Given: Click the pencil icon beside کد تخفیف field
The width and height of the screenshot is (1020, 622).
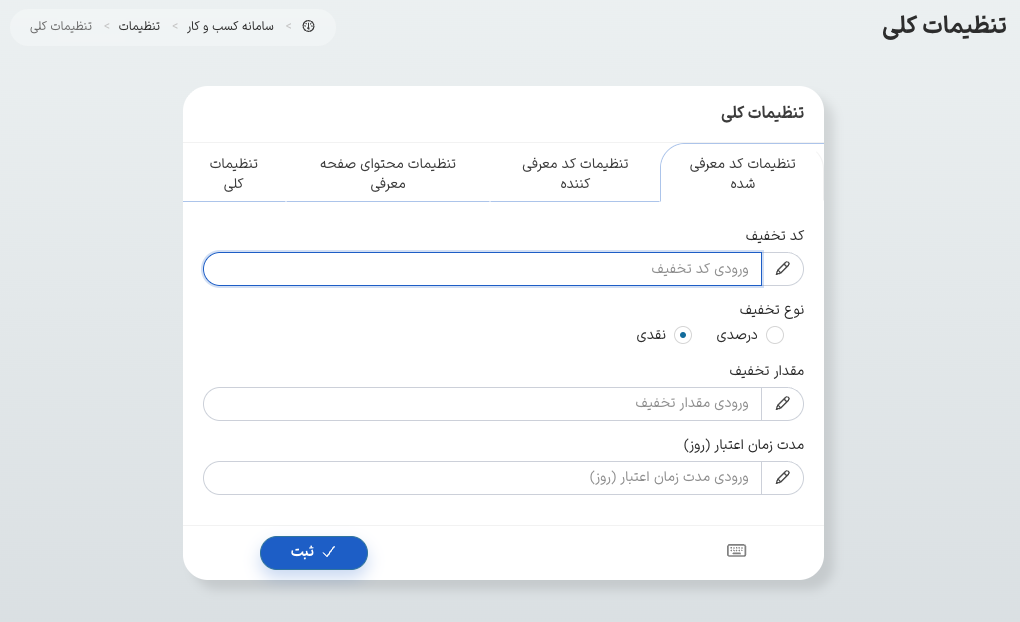Looking at the screenshot, I should pos(783,268).
